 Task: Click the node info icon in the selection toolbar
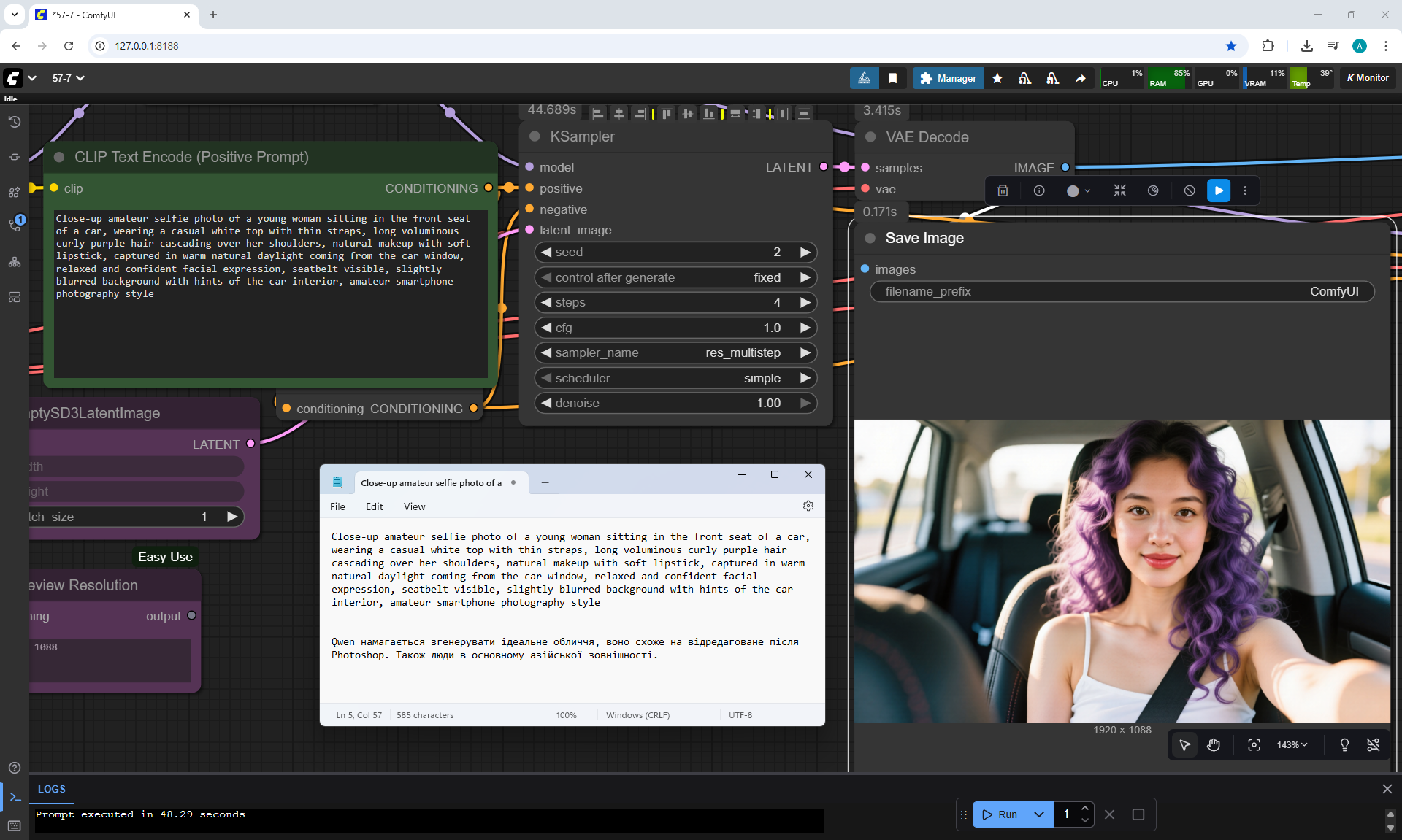[x=1039, y=190]
